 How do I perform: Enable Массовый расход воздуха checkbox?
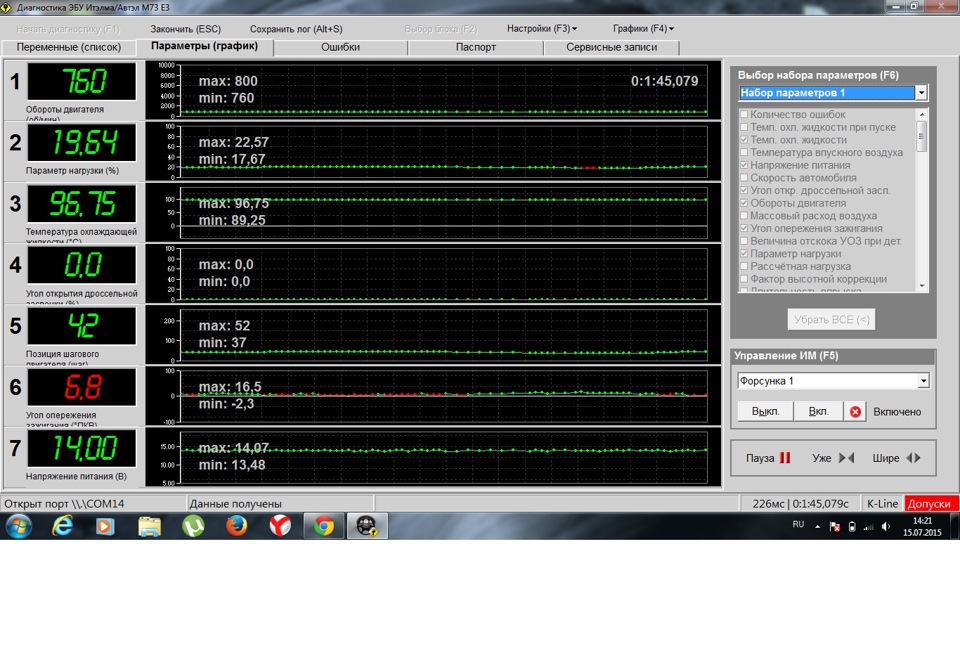[744, 215]
